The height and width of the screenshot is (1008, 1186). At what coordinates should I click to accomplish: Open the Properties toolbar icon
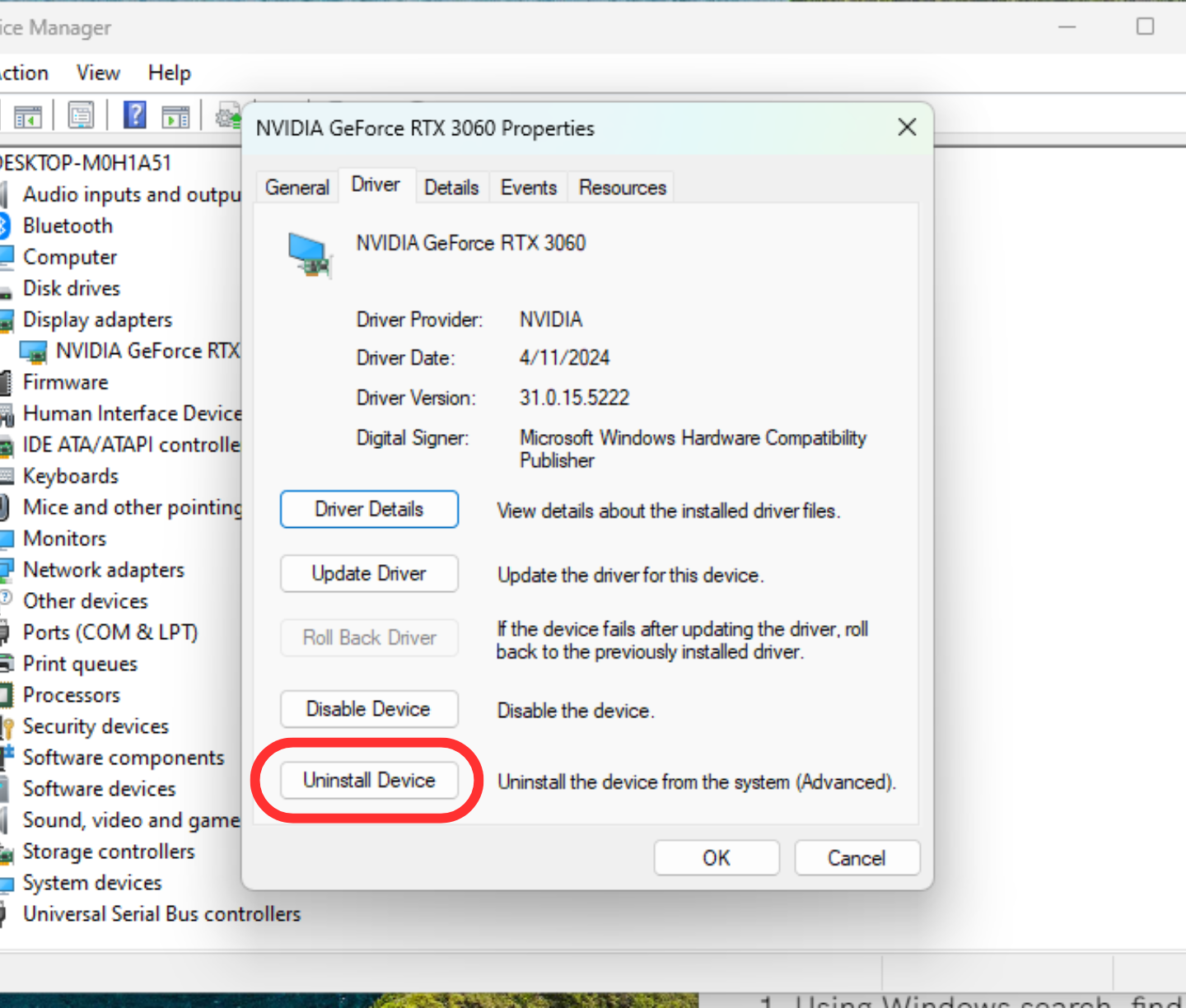coord(81,116)
